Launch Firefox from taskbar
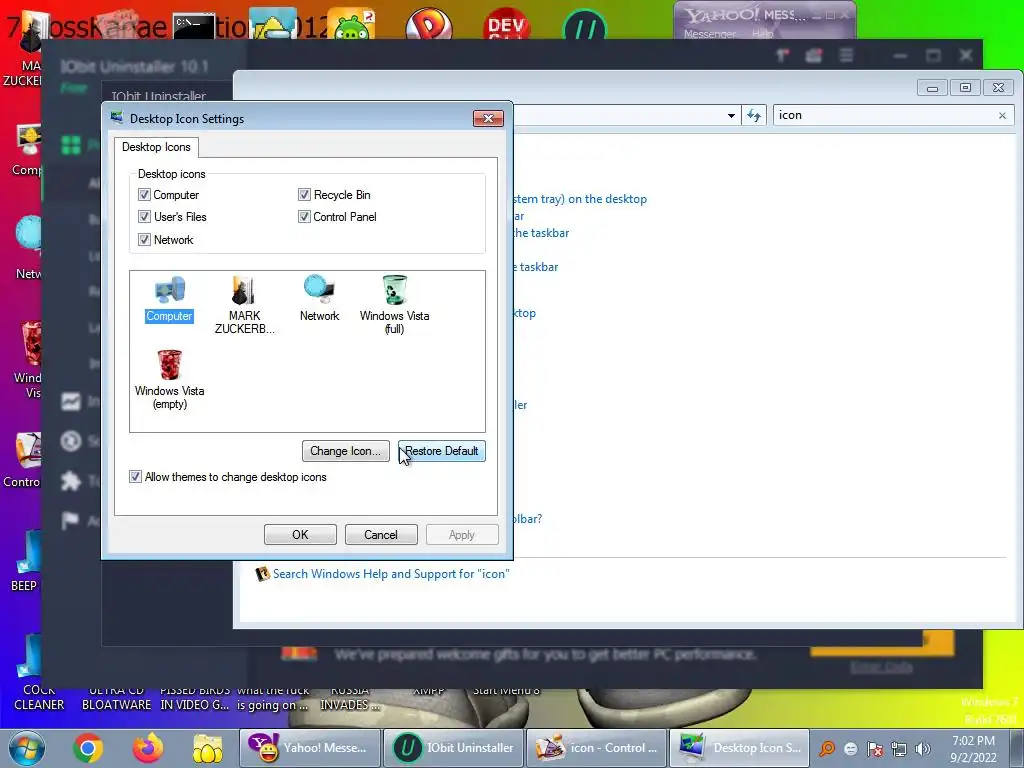Screen dimensions: 1024x768 tap(148, 748)
